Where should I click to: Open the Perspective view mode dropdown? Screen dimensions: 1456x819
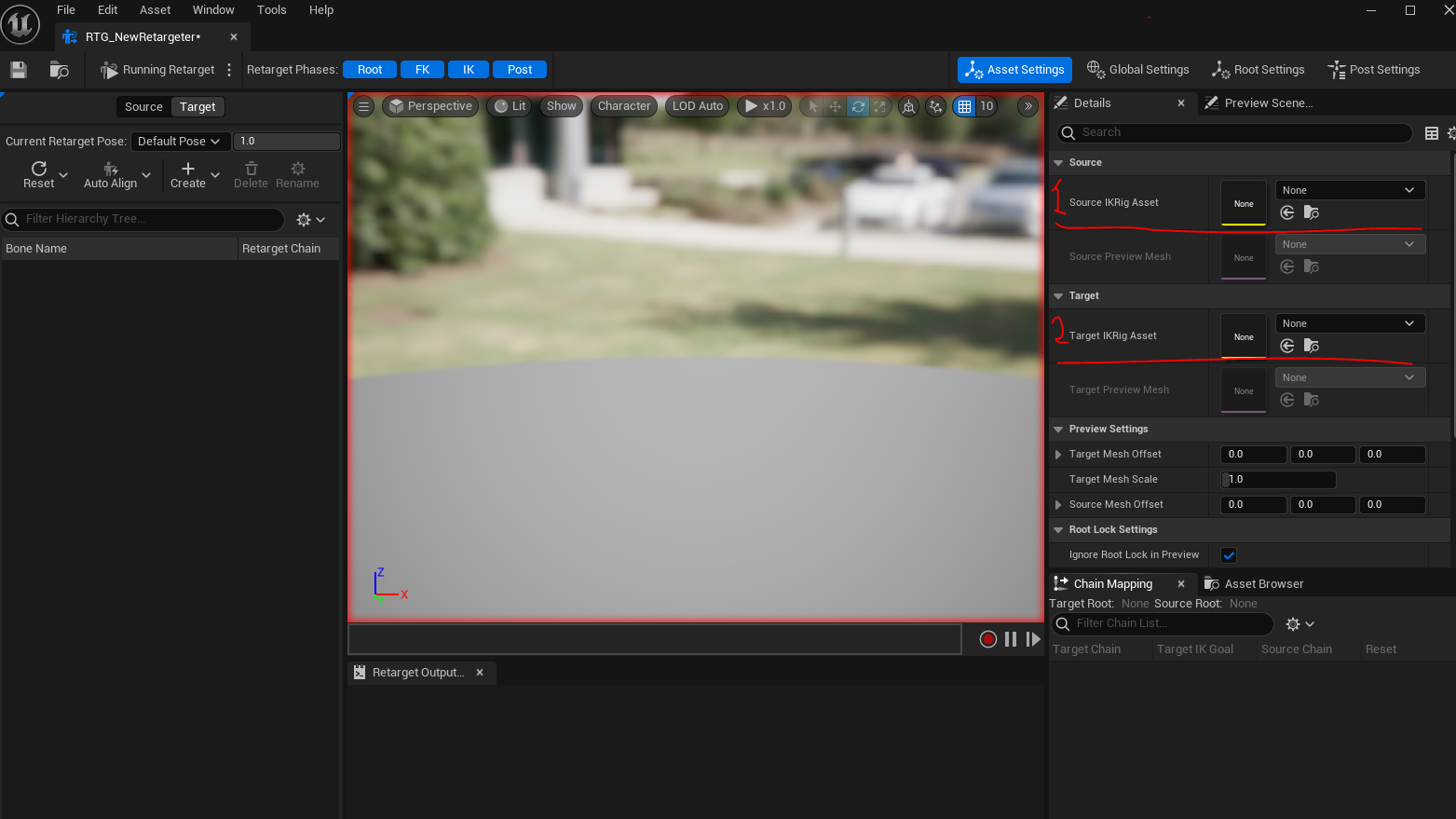(430, 106)
